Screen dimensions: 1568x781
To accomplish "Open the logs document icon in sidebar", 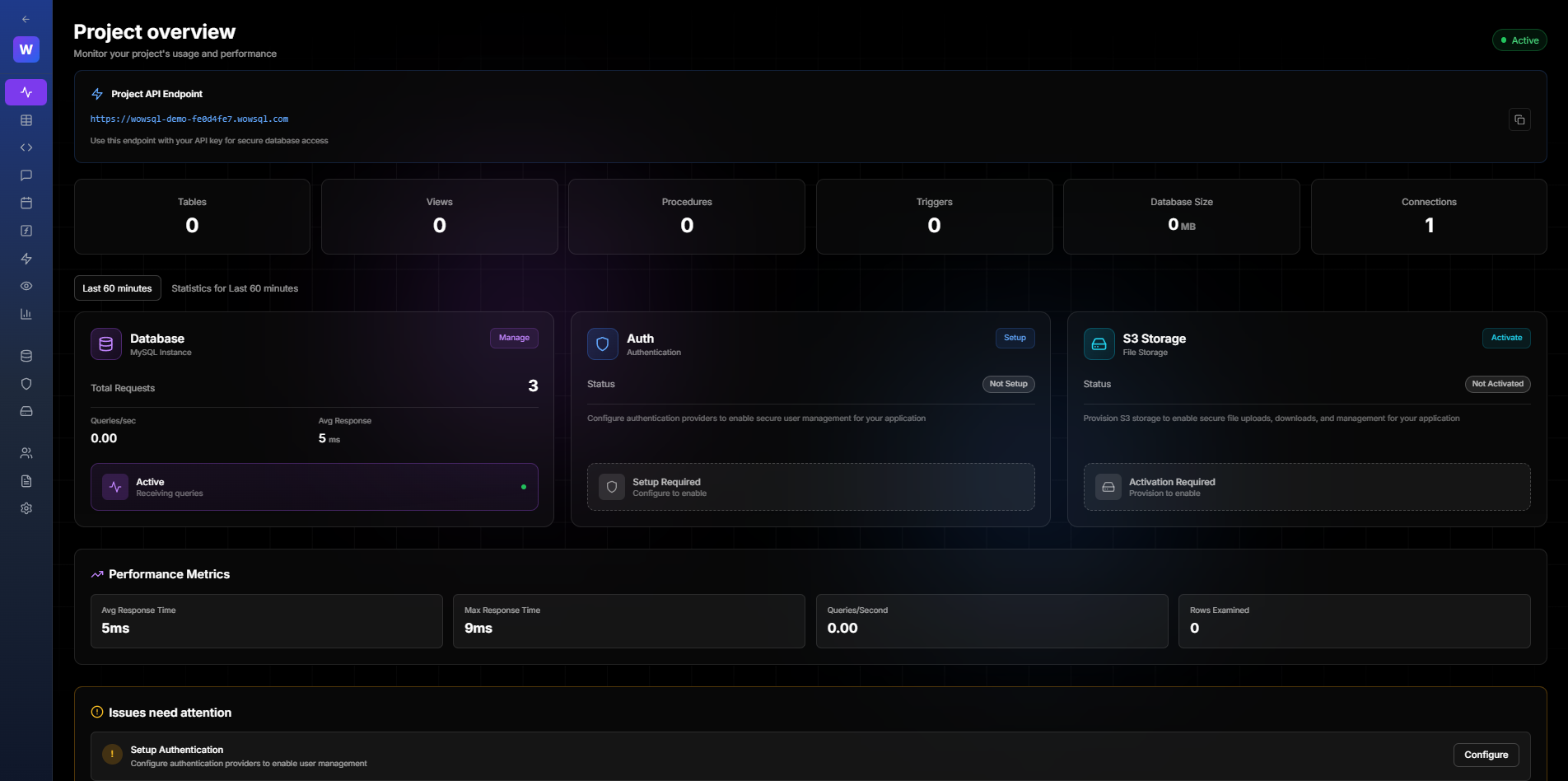I will pyautogui.click(x=26, y=480).
